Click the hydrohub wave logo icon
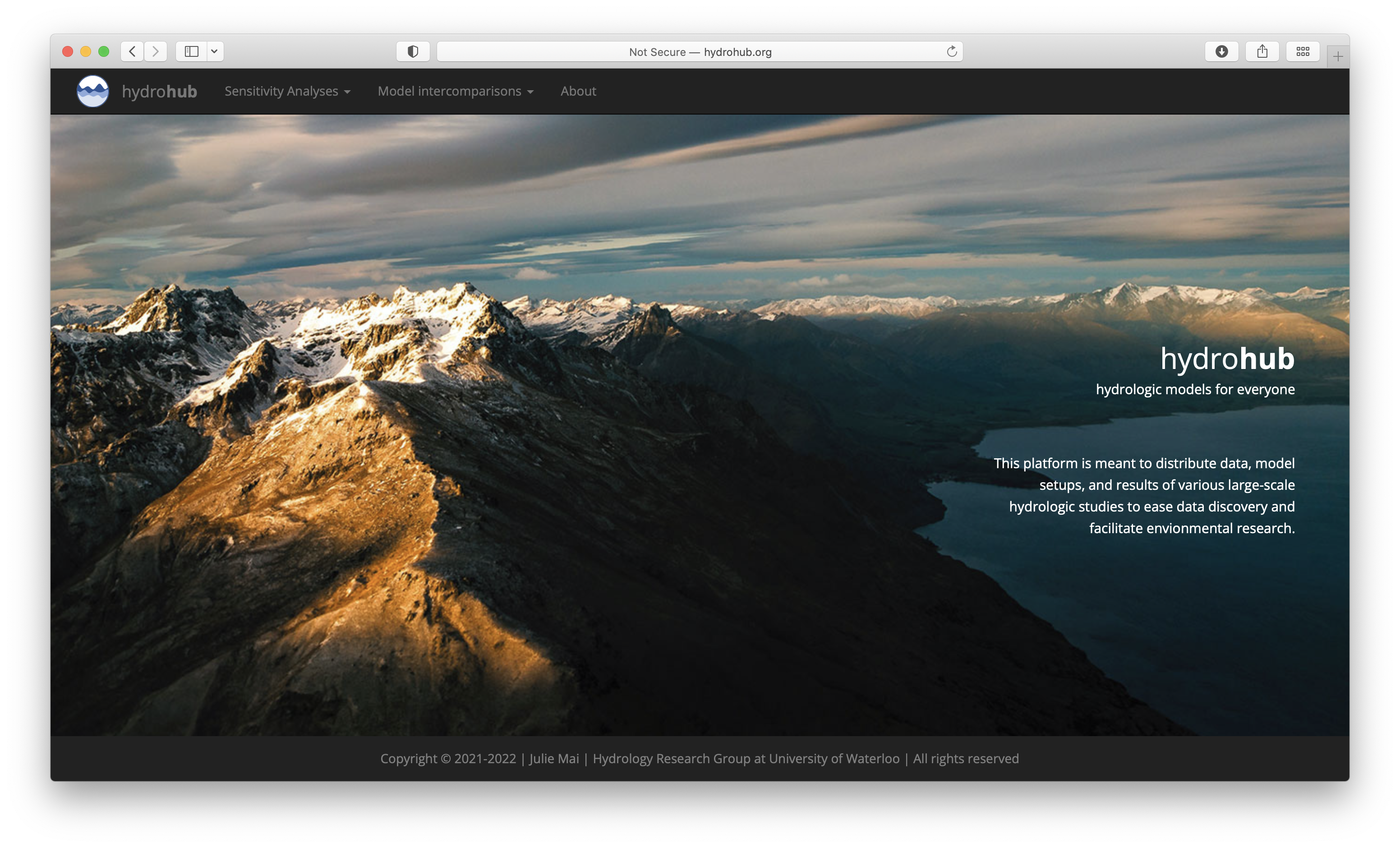1400x848 pixels. click(x=92, y=91)
